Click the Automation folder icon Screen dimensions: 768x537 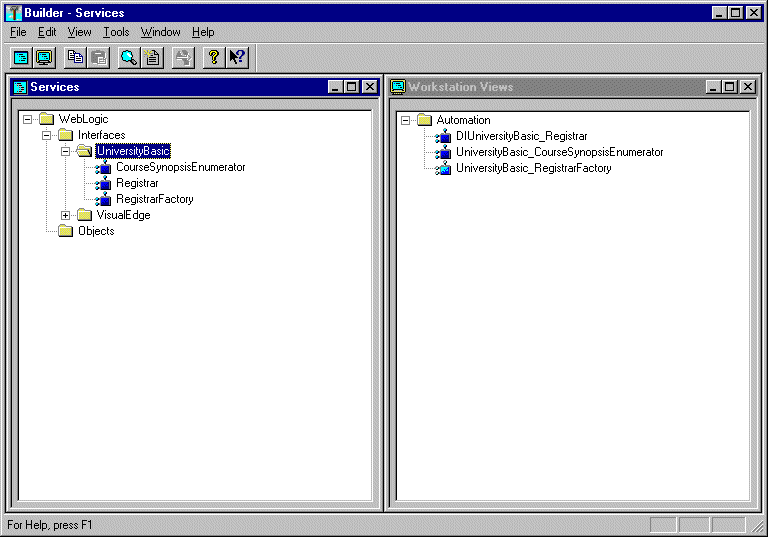[x=425, y=120]
